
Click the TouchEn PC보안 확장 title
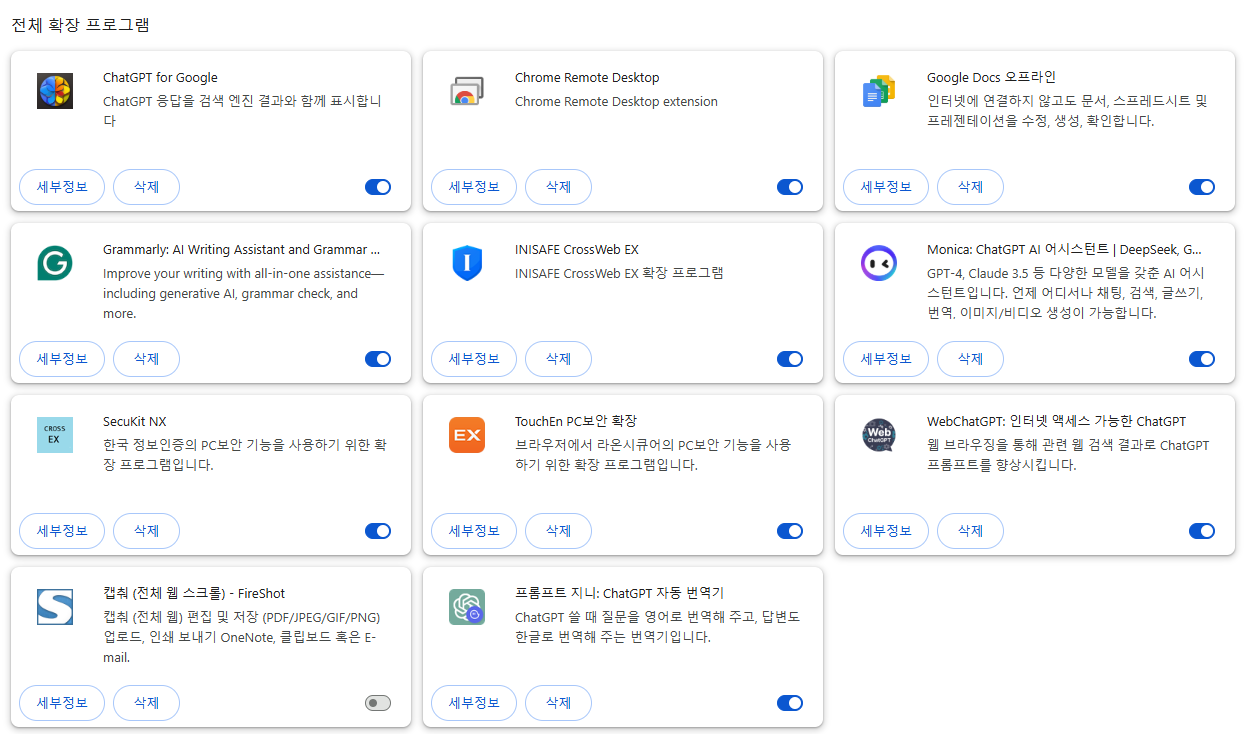pyautogui.click(x=576, y=422)
